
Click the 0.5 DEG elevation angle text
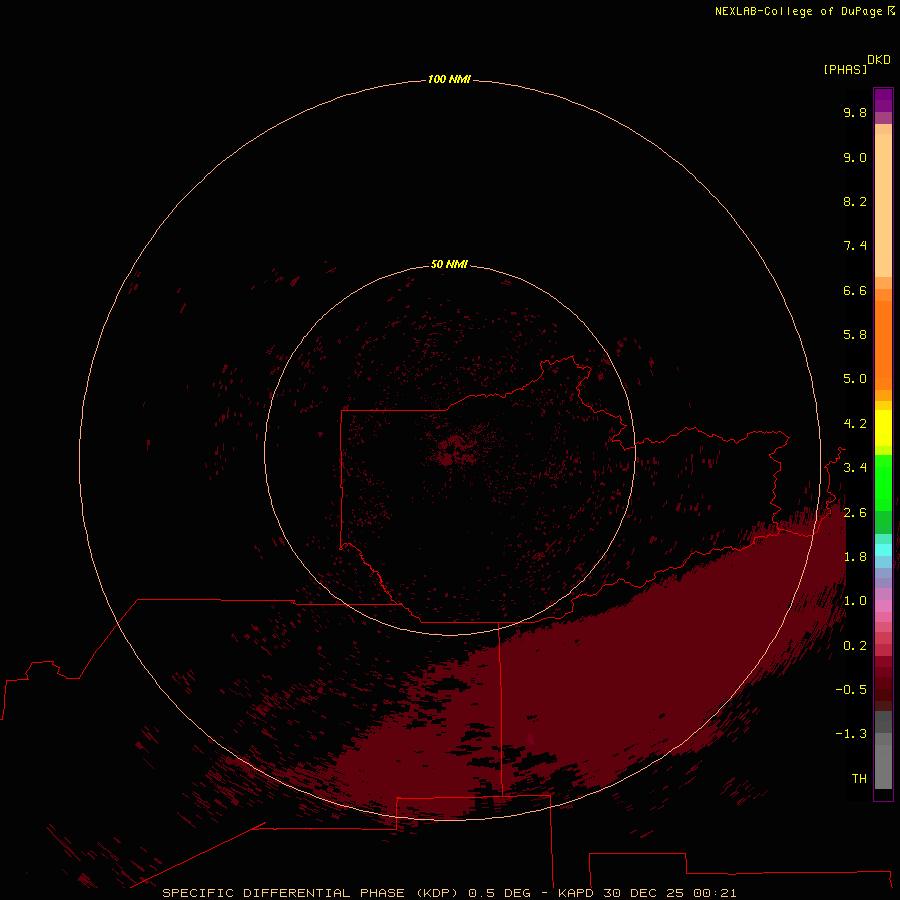coord(499,893)
